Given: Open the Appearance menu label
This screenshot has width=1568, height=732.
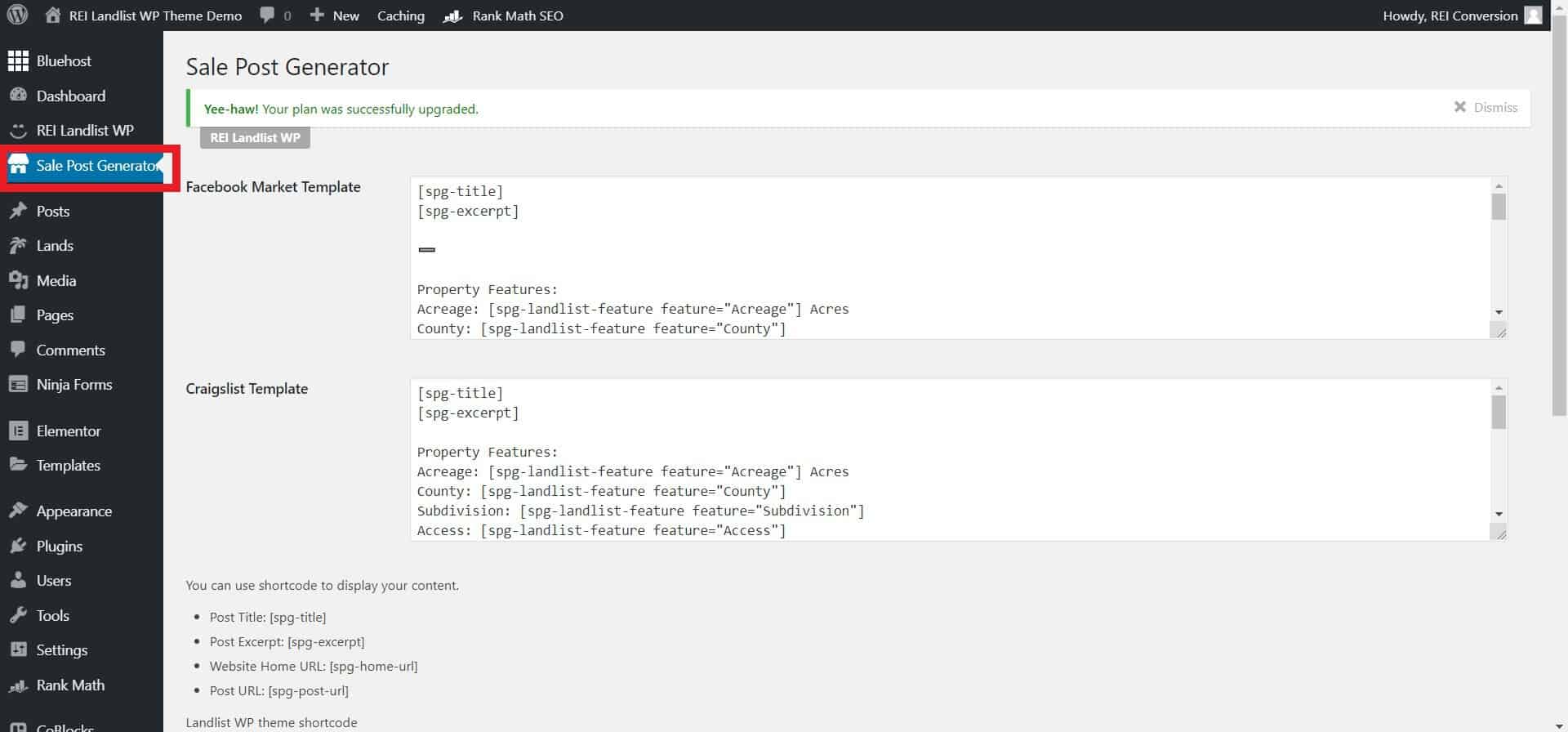Looking at the screenshot, I should pyautogui.click(x=74, y=511).
